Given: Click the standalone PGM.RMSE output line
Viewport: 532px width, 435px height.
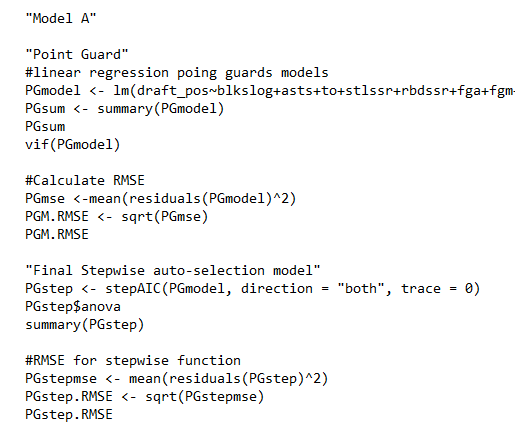Looking at the screenshot, I should tap(57, 234).
